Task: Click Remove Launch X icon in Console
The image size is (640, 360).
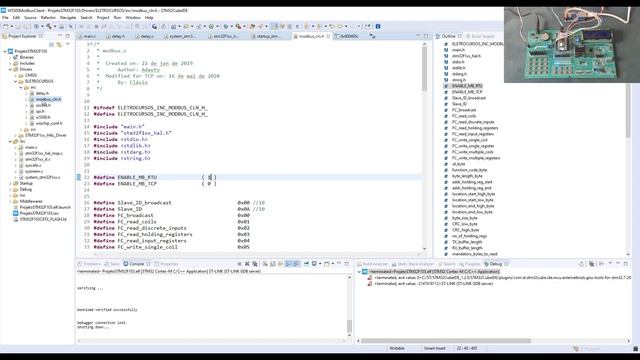Action: (x=247, y=264)
